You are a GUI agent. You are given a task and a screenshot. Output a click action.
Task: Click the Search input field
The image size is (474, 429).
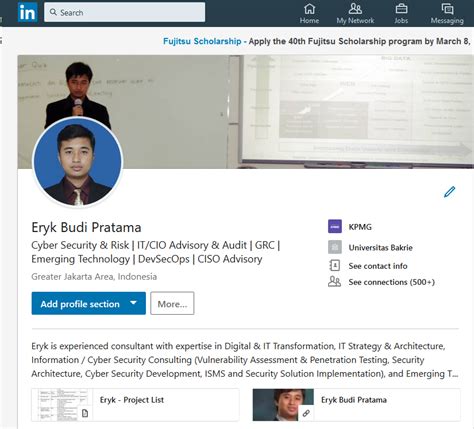[125, 12]
